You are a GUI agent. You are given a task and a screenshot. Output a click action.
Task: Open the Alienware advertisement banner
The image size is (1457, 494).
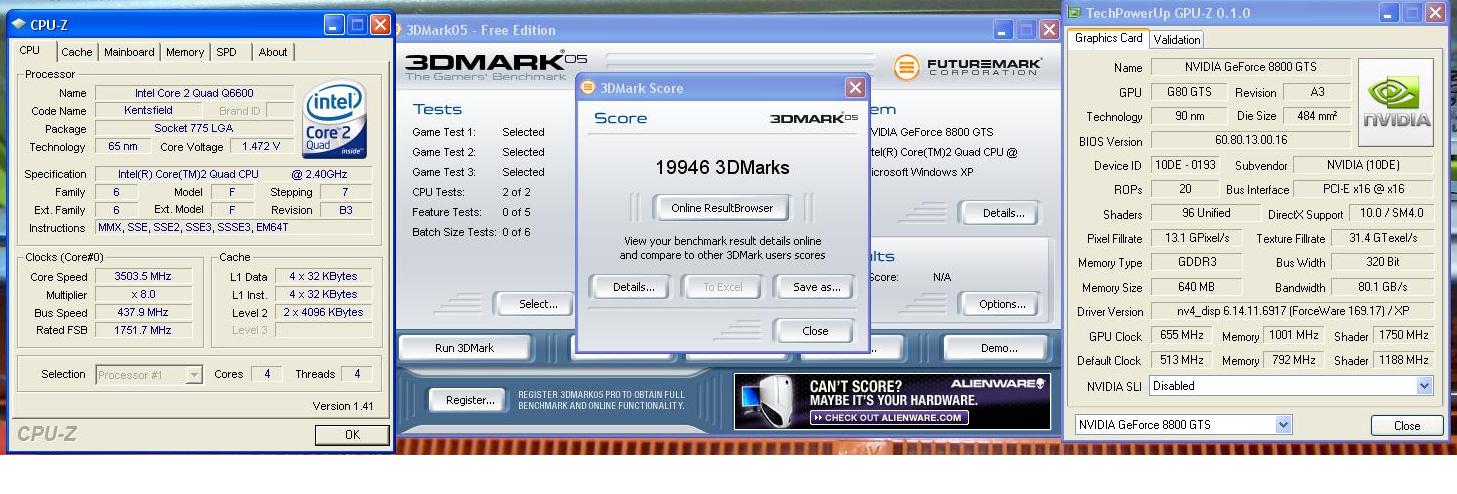[892, 401]
